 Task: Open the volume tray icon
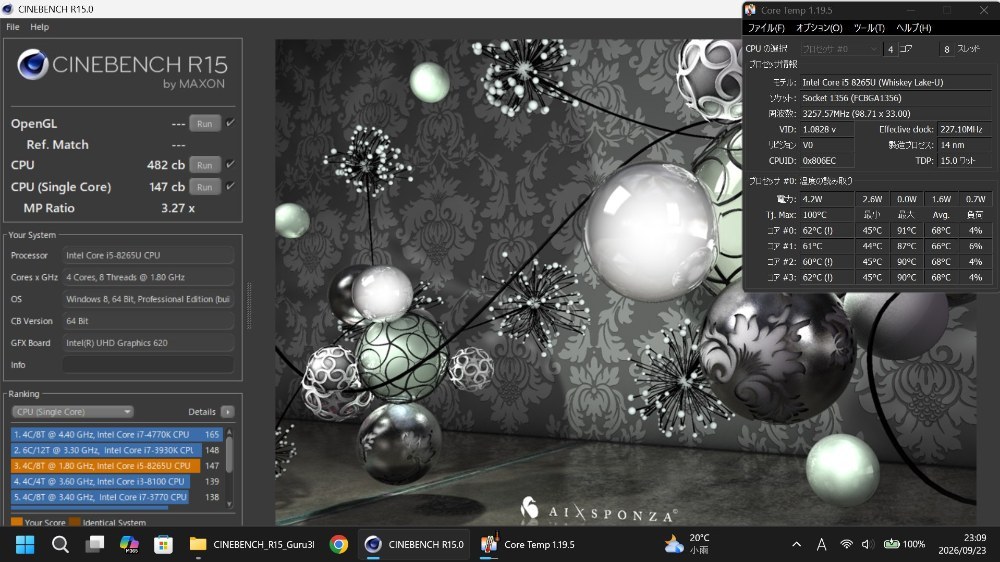[867, 544]
